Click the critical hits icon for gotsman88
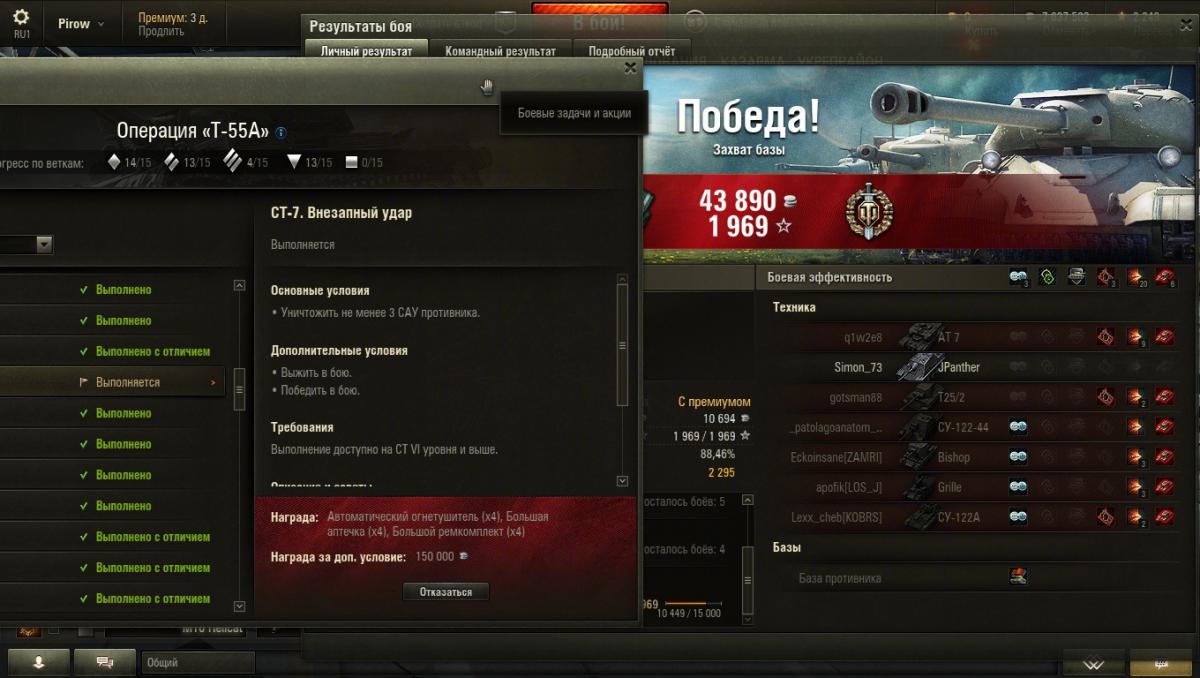Viewport: 1200px width, 678px height. coord(1106,397)
